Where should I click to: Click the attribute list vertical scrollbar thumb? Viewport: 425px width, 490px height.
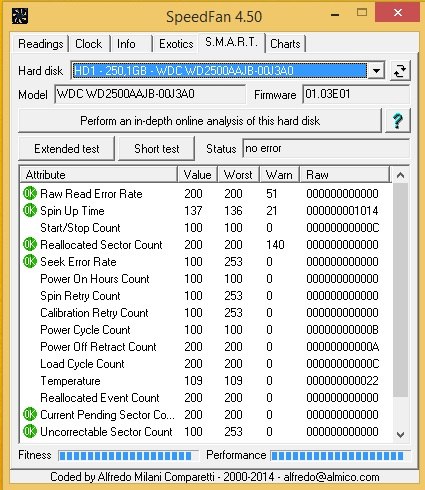pos(400,290)
